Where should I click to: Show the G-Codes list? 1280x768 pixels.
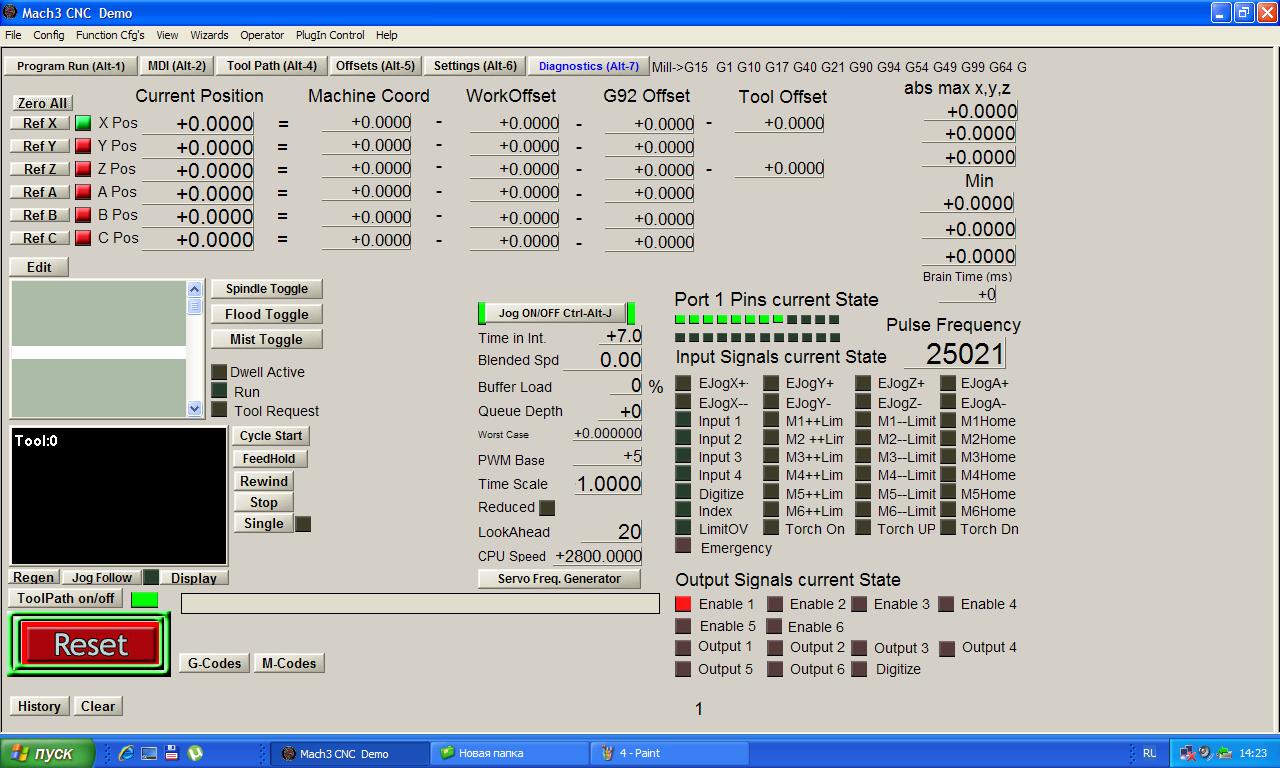pos(215,663)
